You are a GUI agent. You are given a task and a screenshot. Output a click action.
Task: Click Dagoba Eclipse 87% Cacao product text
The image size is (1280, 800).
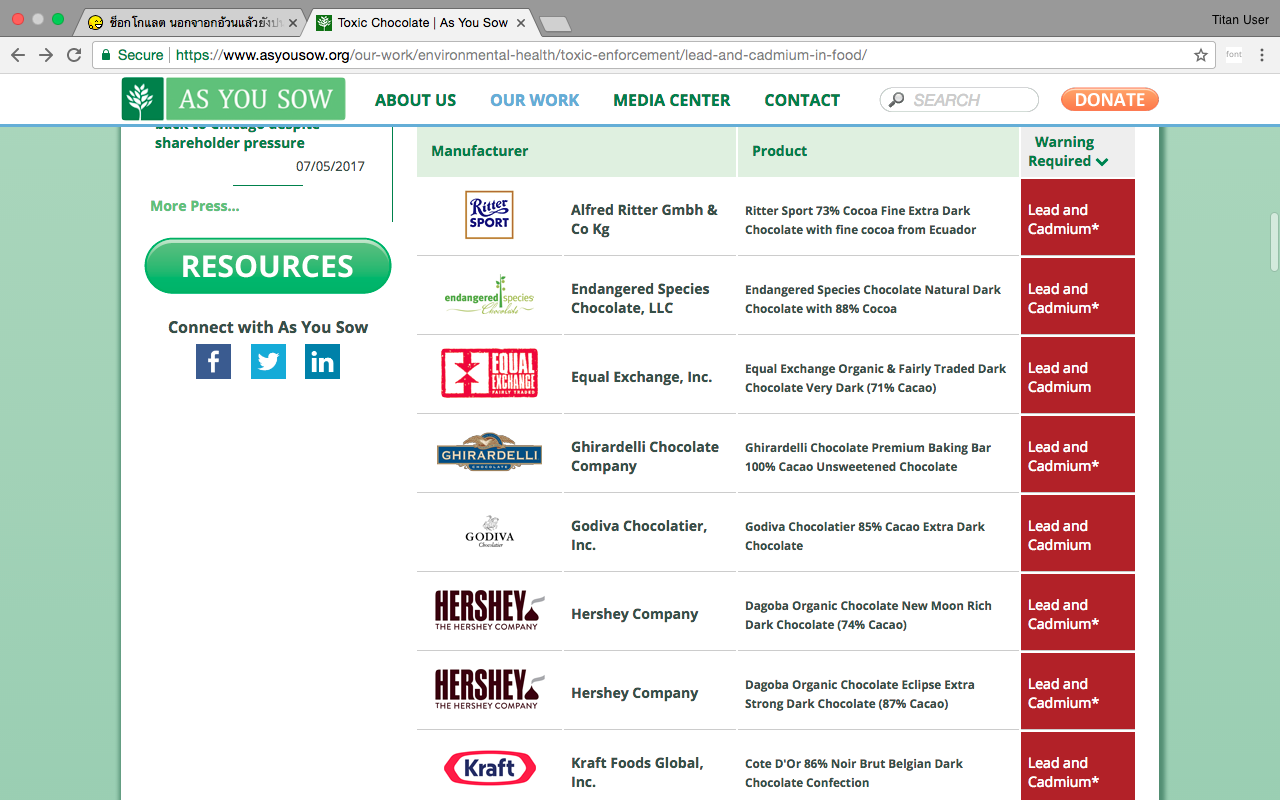(x=860, y=694)
